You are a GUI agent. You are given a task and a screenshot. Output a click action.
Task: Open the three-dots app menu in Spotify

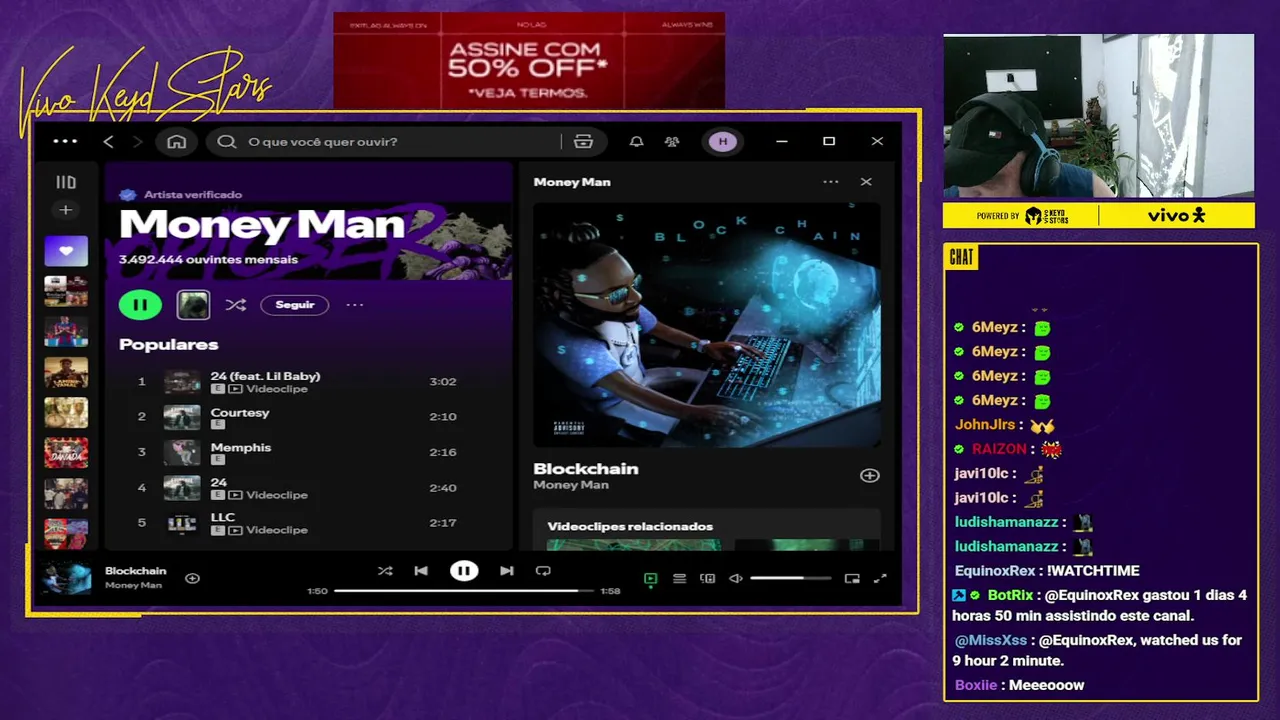(x=65, y=141)
